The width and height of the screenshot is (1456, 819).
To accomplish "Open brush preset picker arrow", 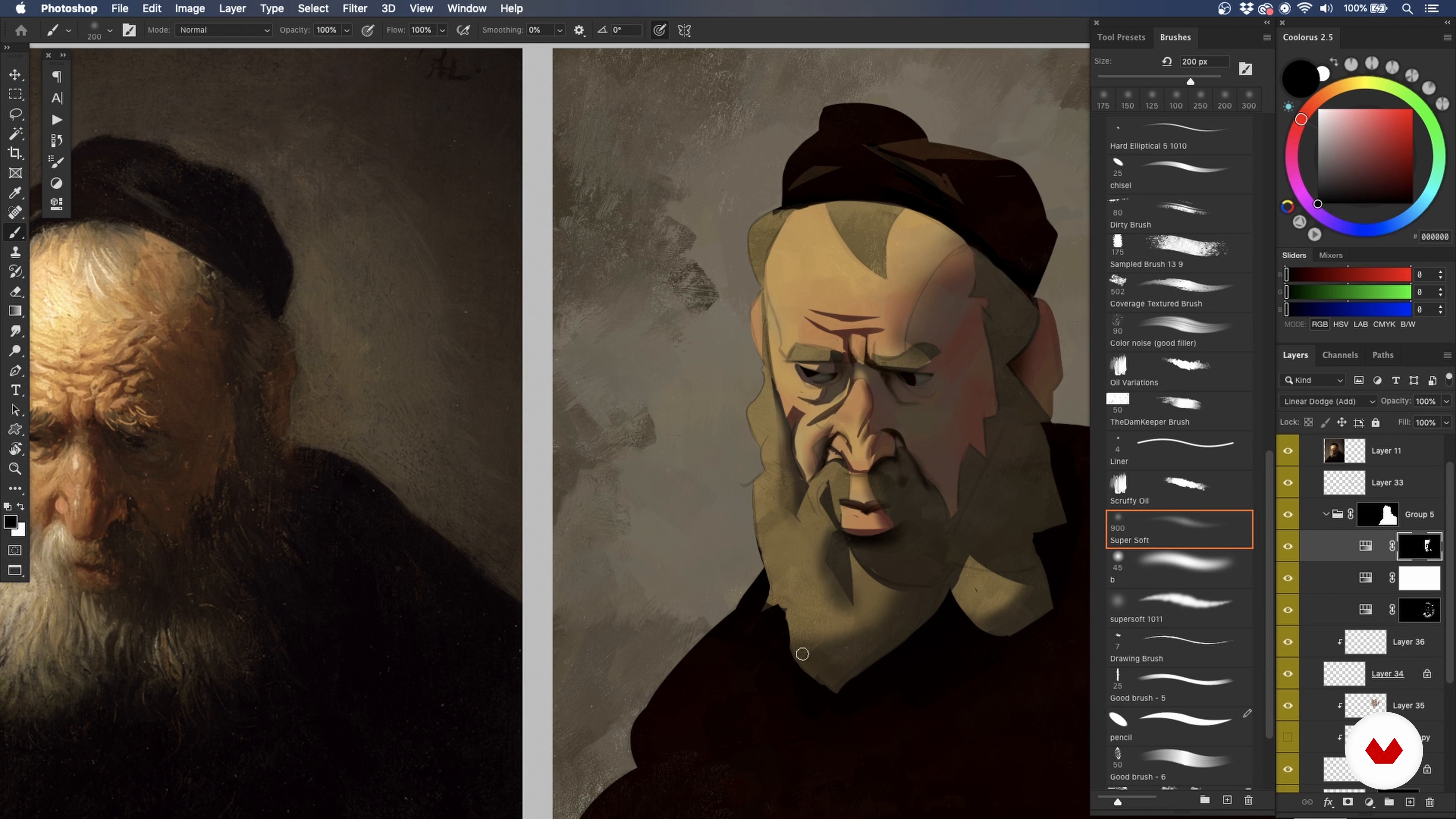I will tap(110, 30).
